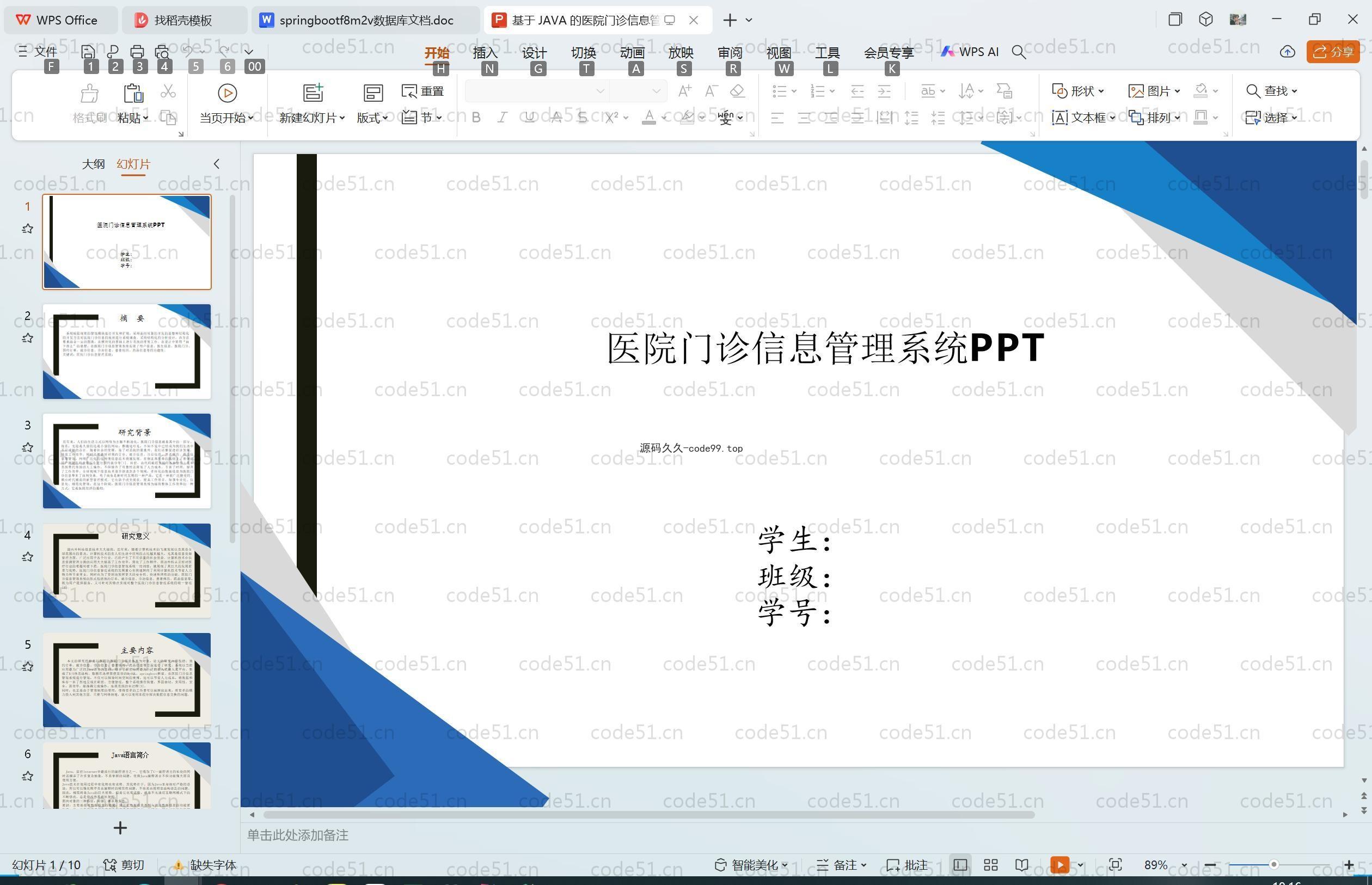Toggle Strikethrough formatting

(x=556, y=117)
